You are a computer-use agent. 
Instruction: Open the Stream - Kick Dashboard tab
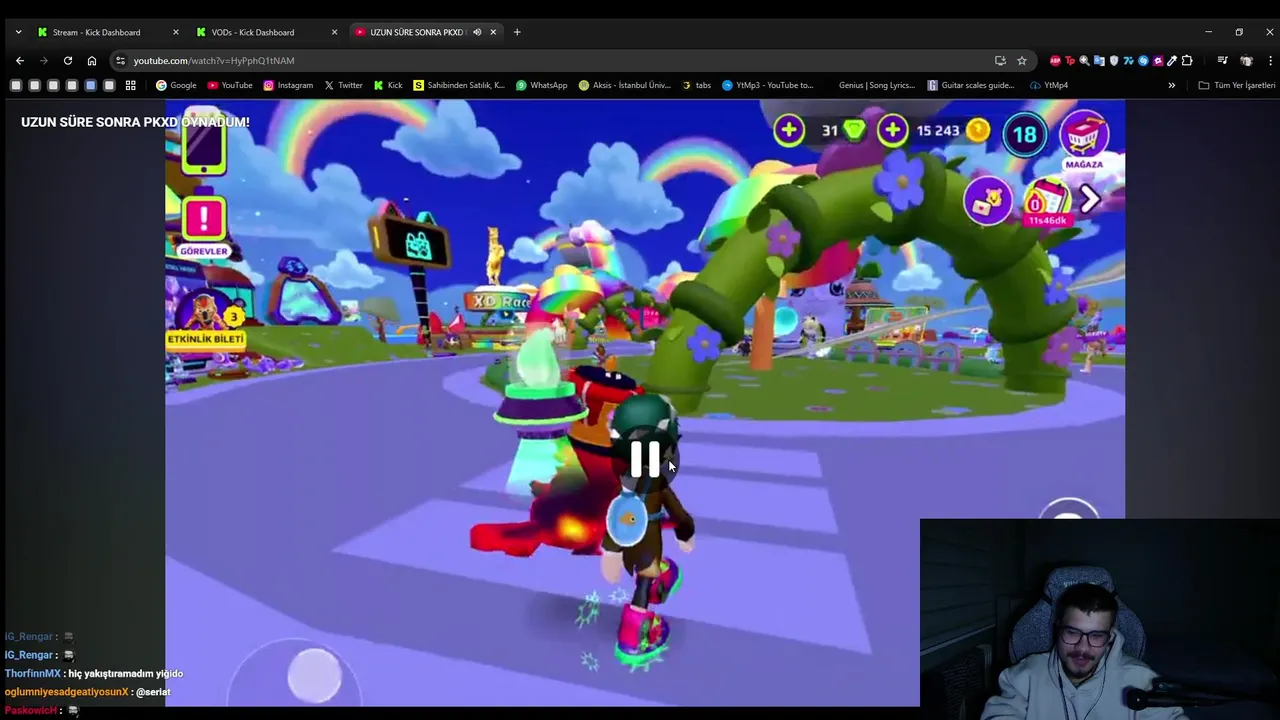coord(108,32)
